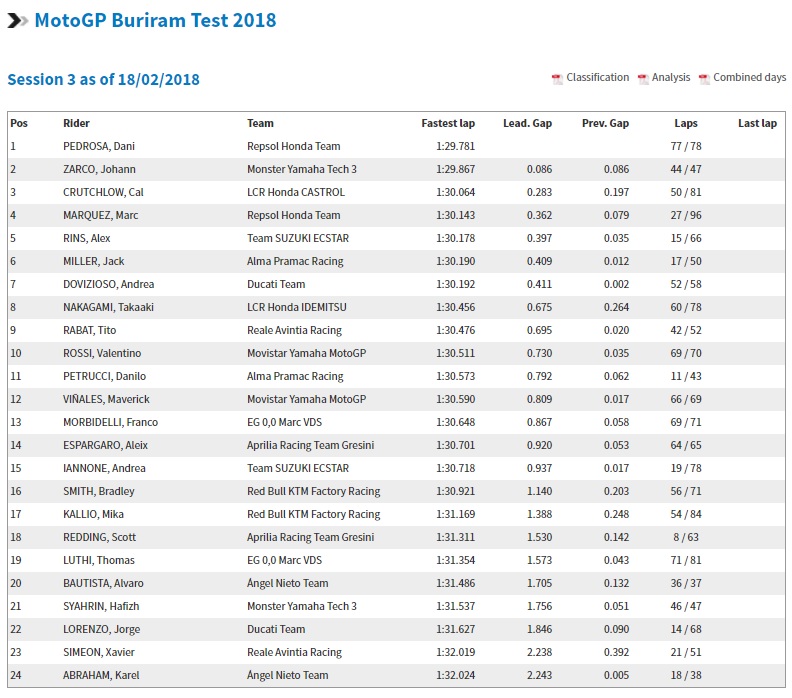
Task: Select rider RINS, Alex
Action: coord(86,238)
